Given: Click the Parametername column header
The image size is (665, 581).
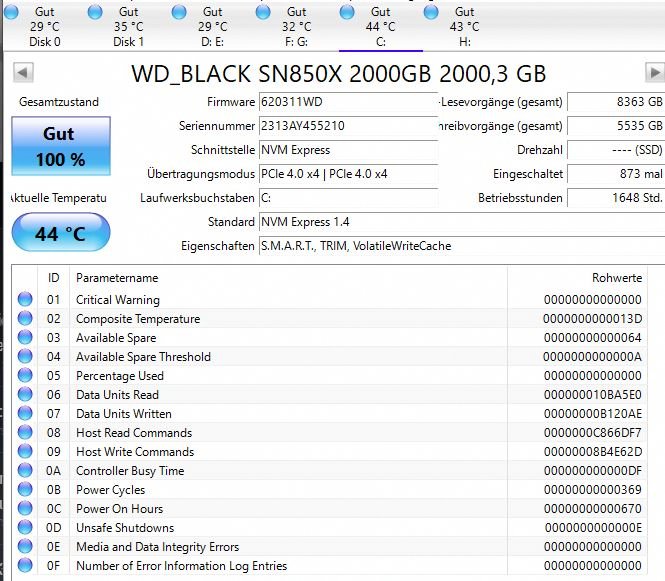Looking at the screenshot, I should [288, 278].
